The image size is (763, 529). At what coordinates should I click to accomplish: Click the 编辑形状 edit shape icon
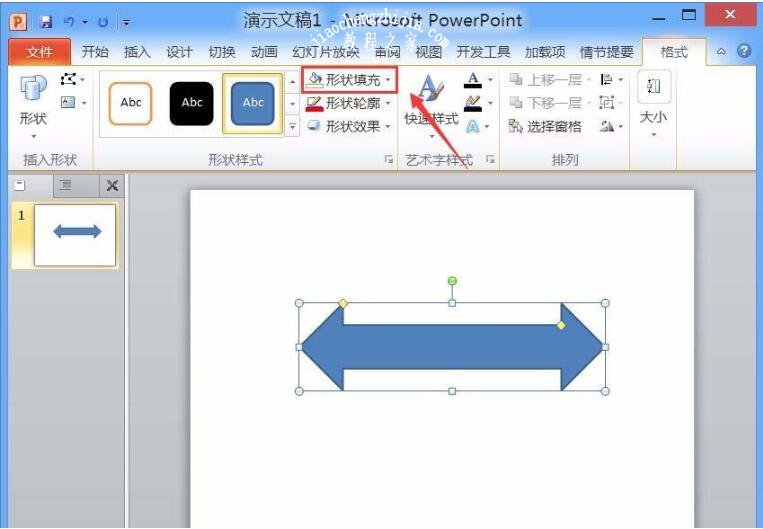pos(69,79)
